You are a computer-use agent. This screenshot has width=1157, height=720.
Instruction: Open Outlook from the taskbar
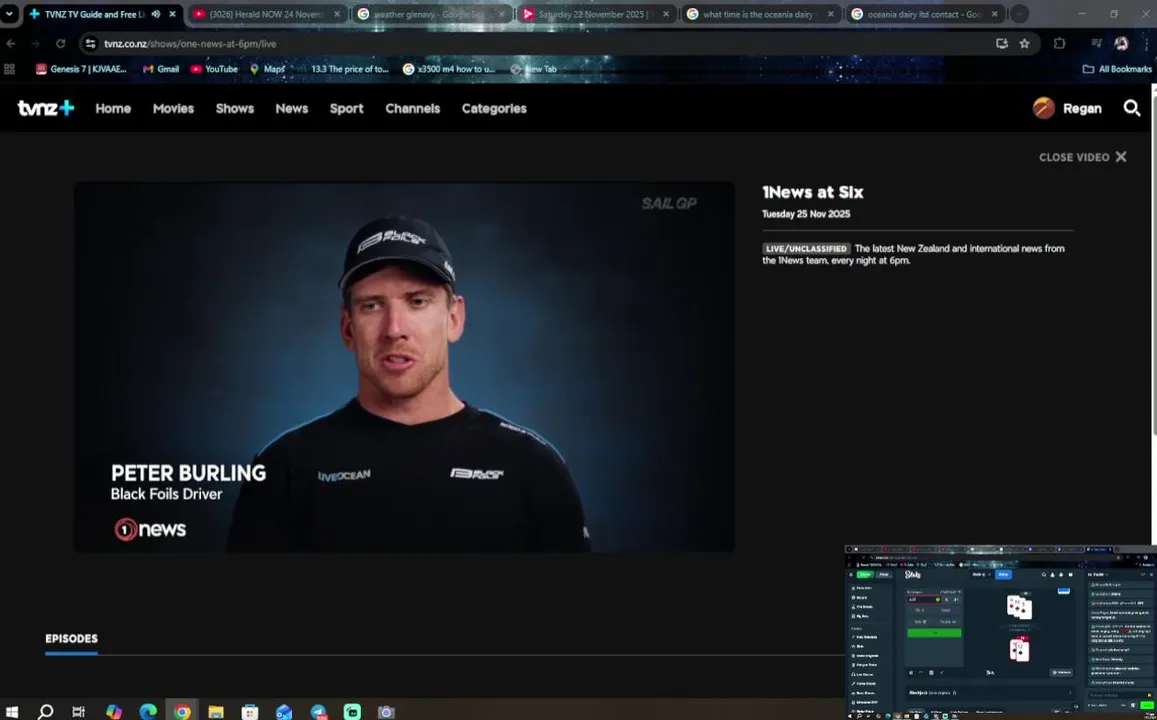pos(284,712)
